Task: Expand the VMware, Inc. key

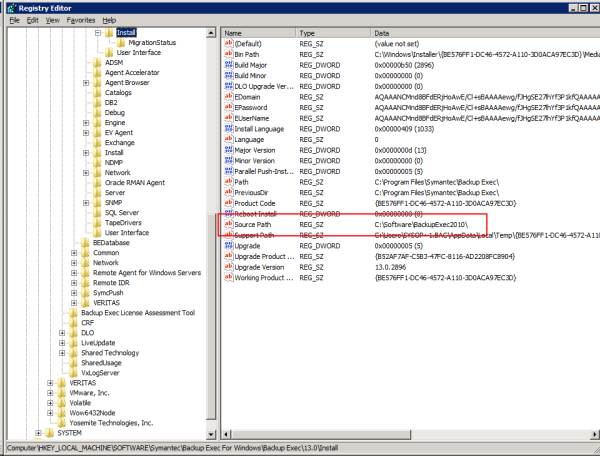Action: point(50,393)
